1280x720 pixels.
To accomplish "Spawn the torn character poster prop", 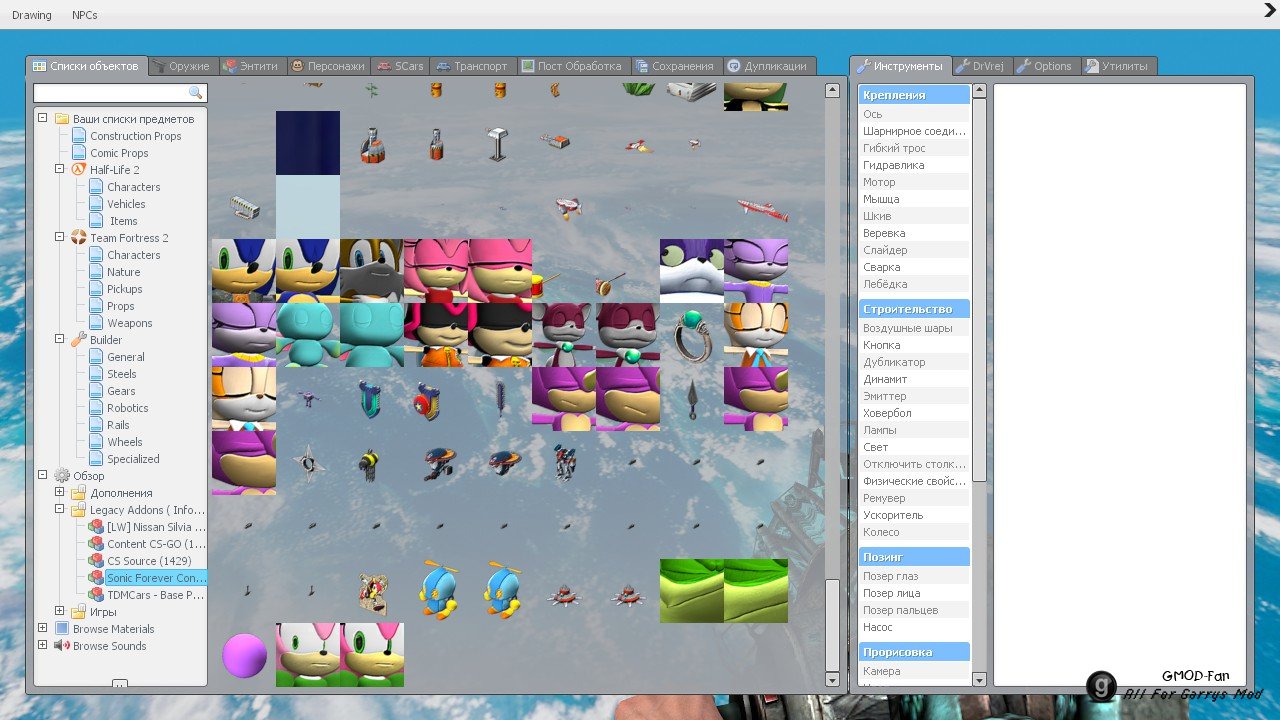I will point(372,592).
